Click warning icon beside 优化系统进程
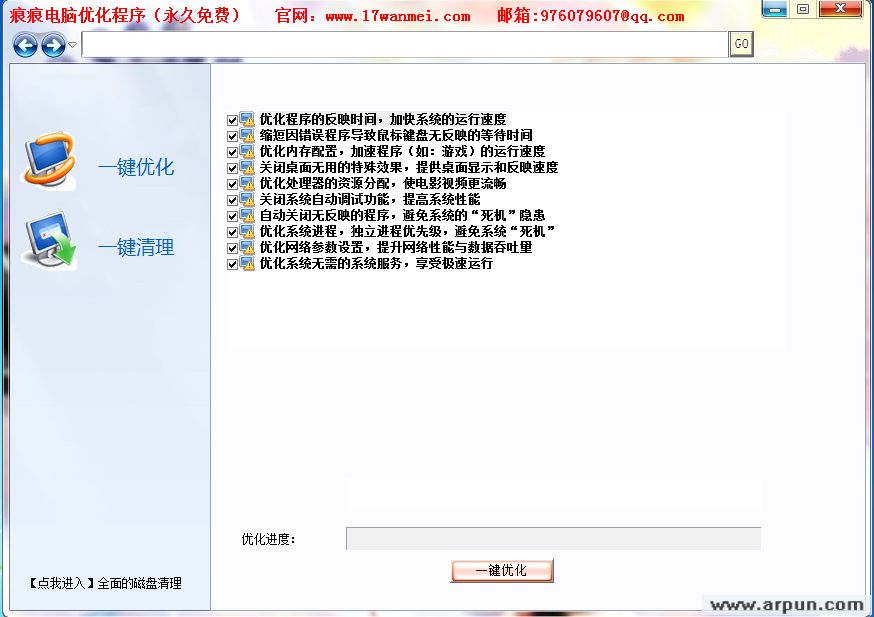Screen dimensions: 874x617 [x=247, y=232]
